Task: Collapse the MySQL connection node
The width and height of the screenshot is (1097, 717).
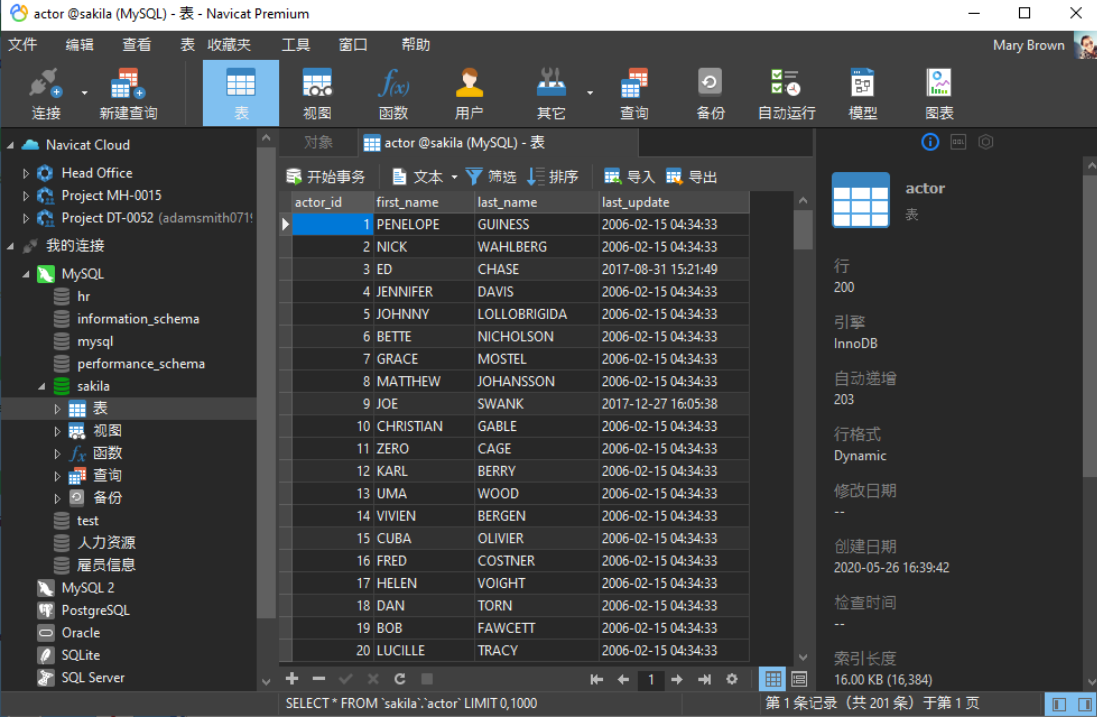Action: [x=26, y=274]
